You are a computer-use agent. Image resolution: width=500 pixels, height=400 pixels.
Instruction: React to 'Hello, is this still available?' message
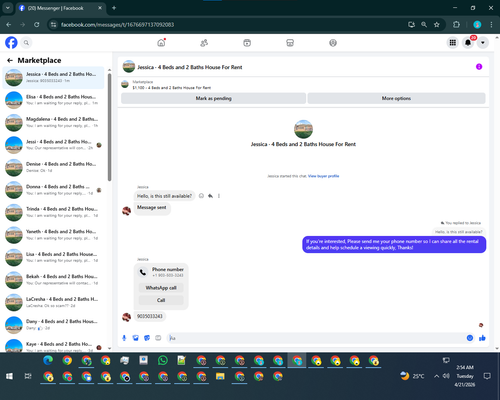[201, 196]
